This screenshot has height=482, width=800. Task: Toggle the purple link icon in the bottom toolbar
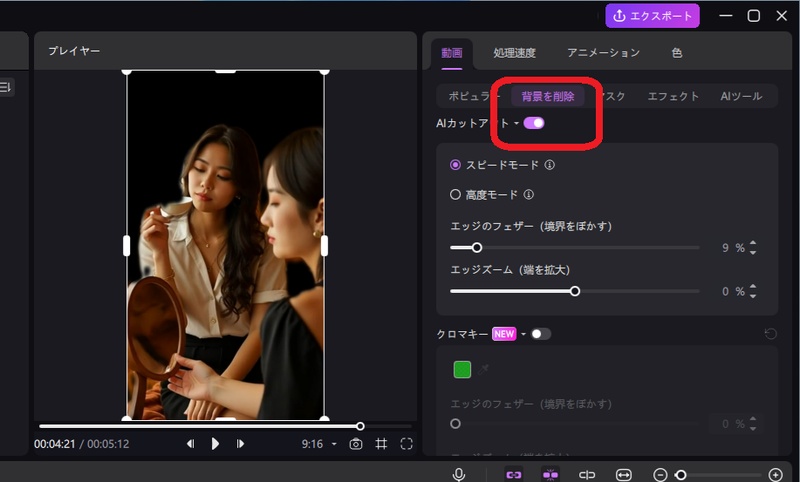[513, 475]
